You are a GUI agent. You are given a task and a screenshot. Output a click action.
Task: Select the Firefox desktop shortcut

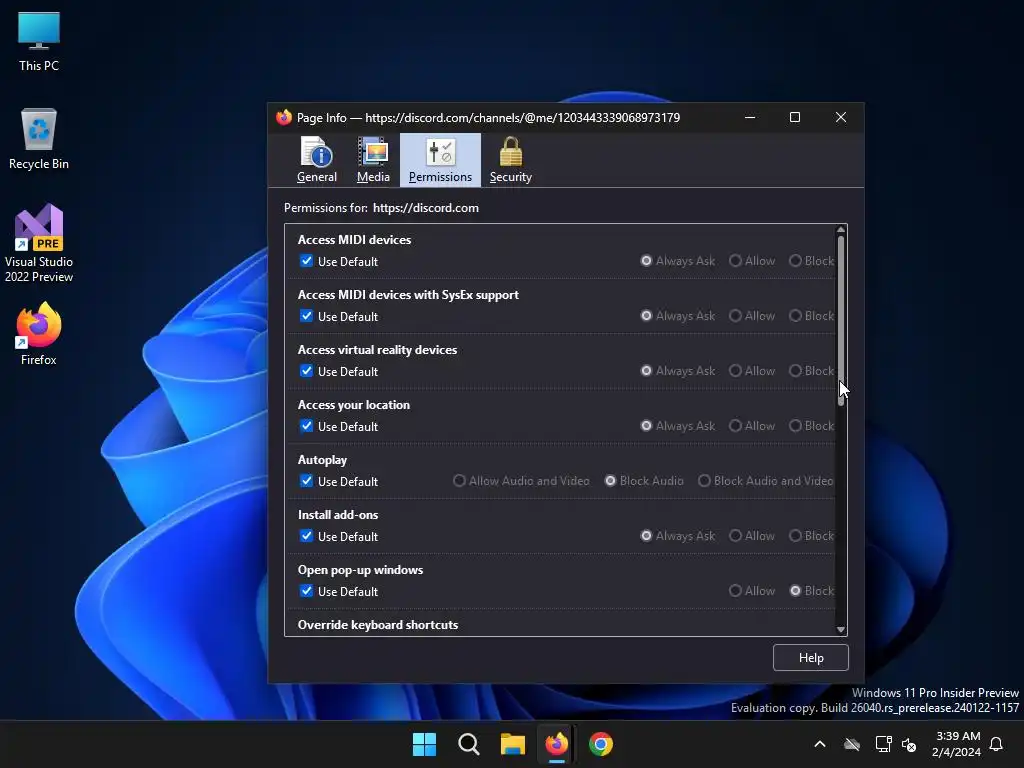click(x=39, y=334)
